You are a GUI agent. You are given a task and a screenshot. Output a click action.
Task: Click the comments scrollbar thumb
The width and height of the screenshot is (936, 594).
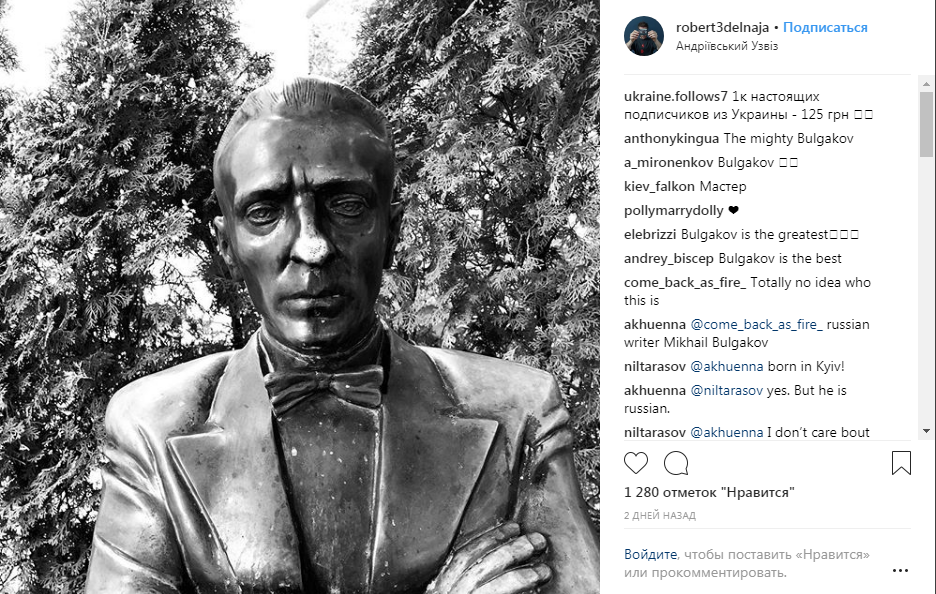click(x=926, y=124)
